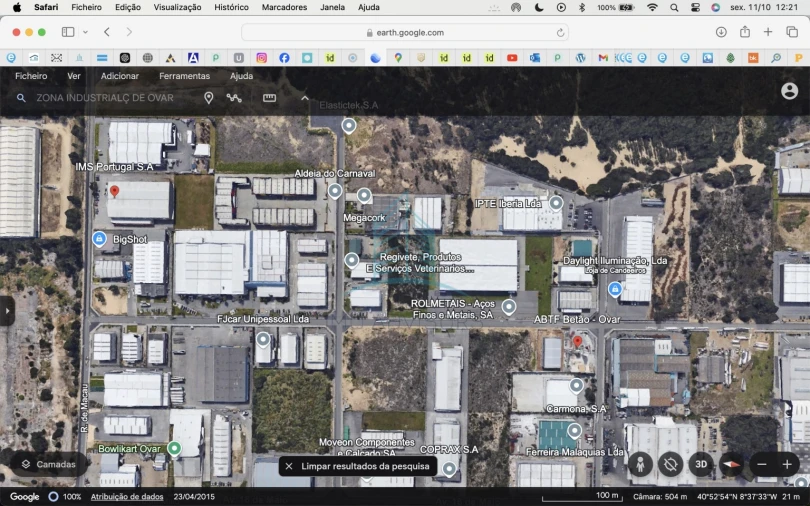
Task: Click the compass to reset north
Action: click(731, 464)
